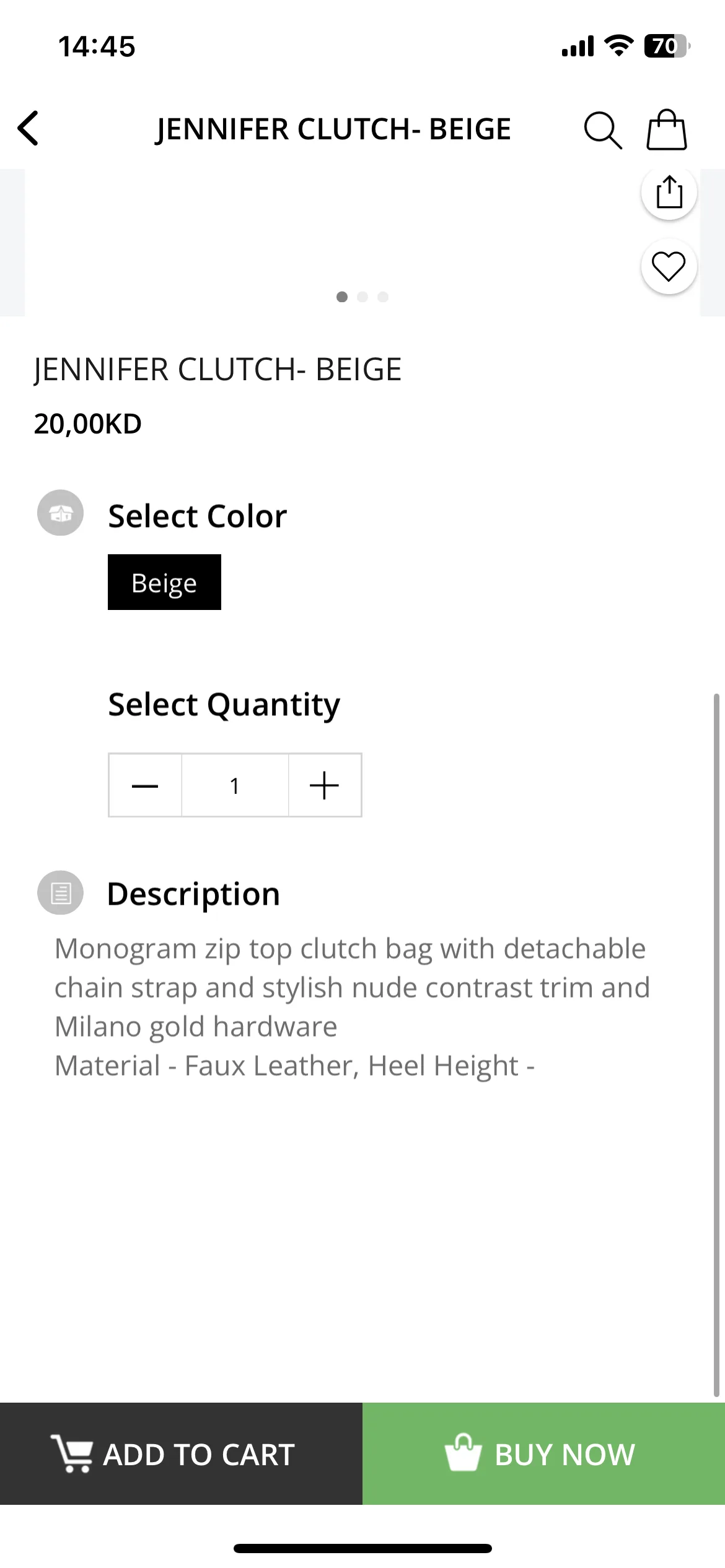The height and width of the screenshot is (1568, 725).
Task: Tap the quantity value field
Action: 235,785
